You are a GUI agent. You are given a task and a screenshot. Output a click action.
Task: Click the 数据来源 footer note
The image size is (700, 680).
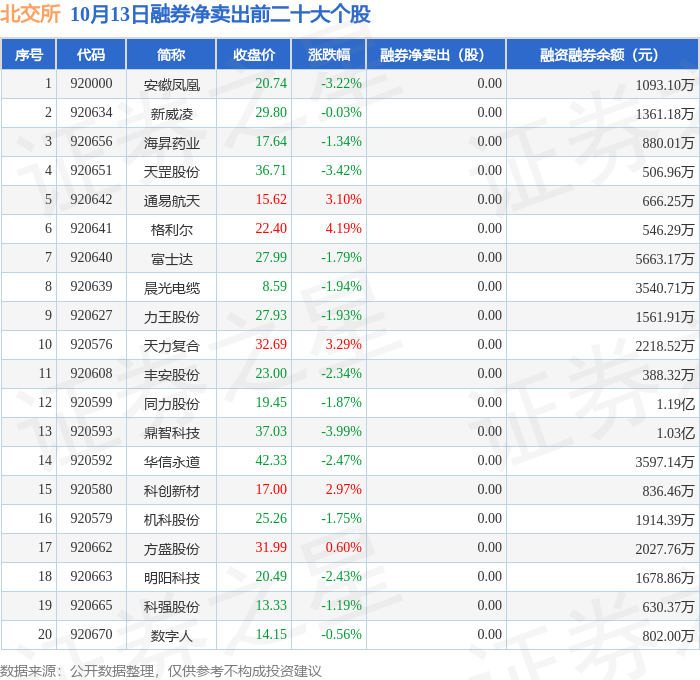coord(161,671)
